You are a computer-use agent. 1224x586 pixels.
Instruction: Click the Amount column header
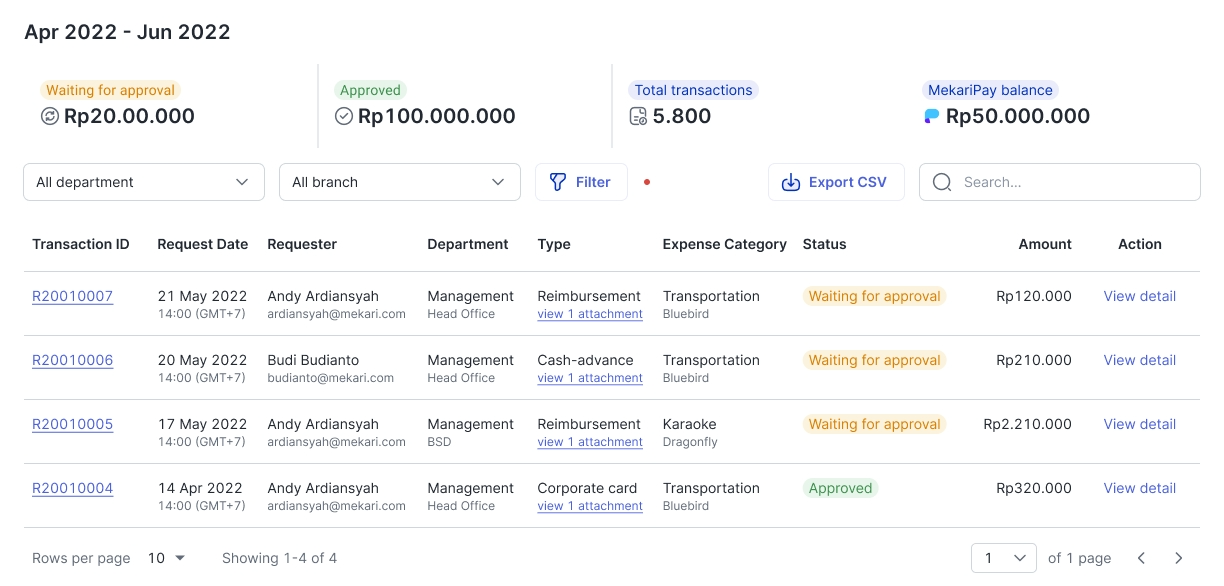(x=1045, y=244)
